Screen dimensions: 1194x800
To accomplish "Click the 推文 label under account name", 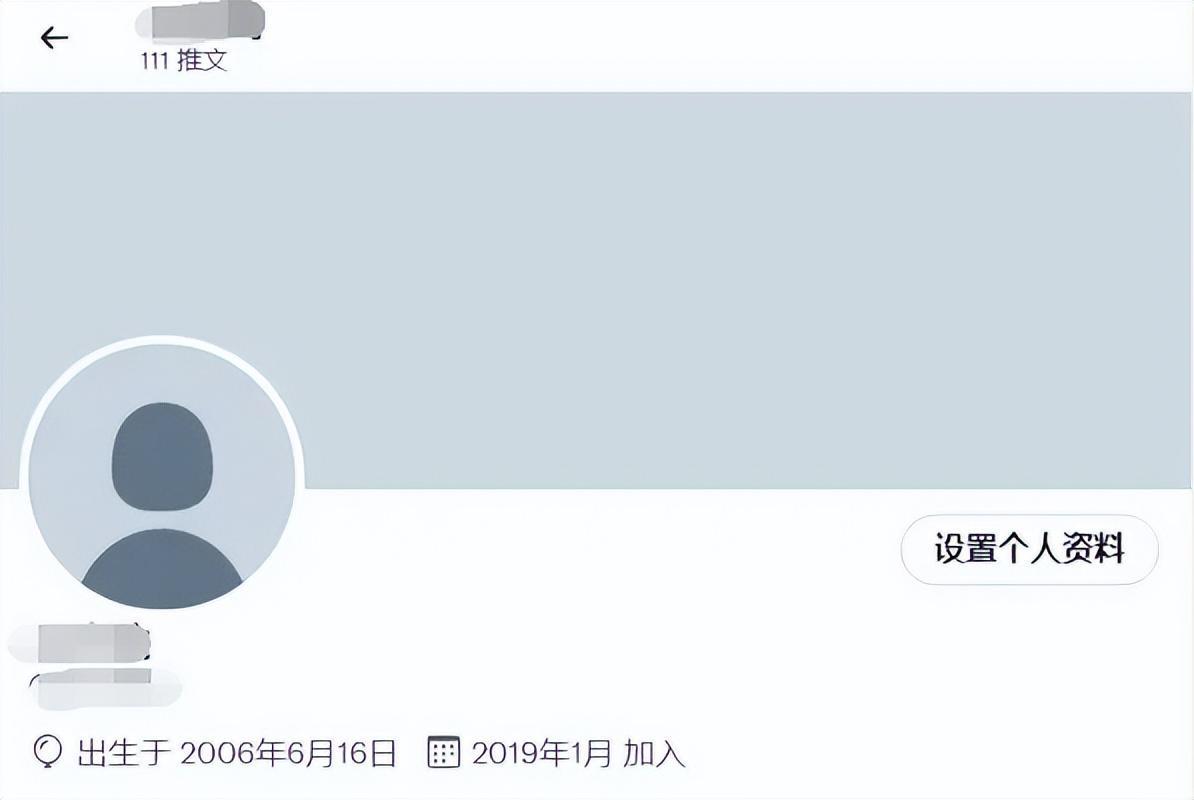I will point(202,59).
